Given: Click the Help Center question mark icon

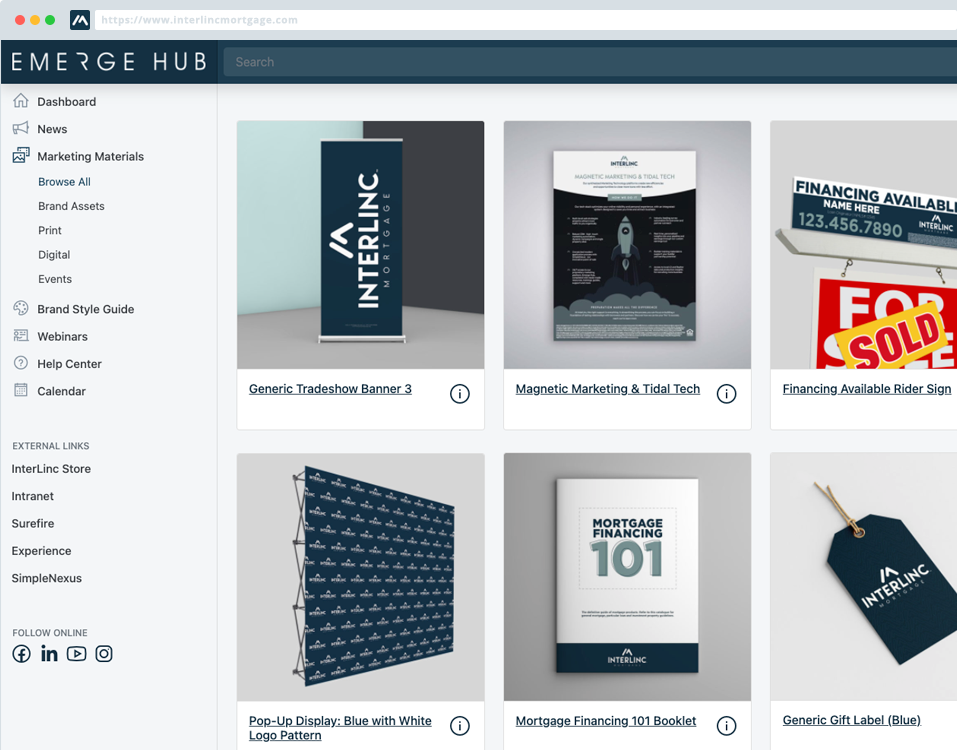Looking at the screenshot, I should click(x=21, y=362).
